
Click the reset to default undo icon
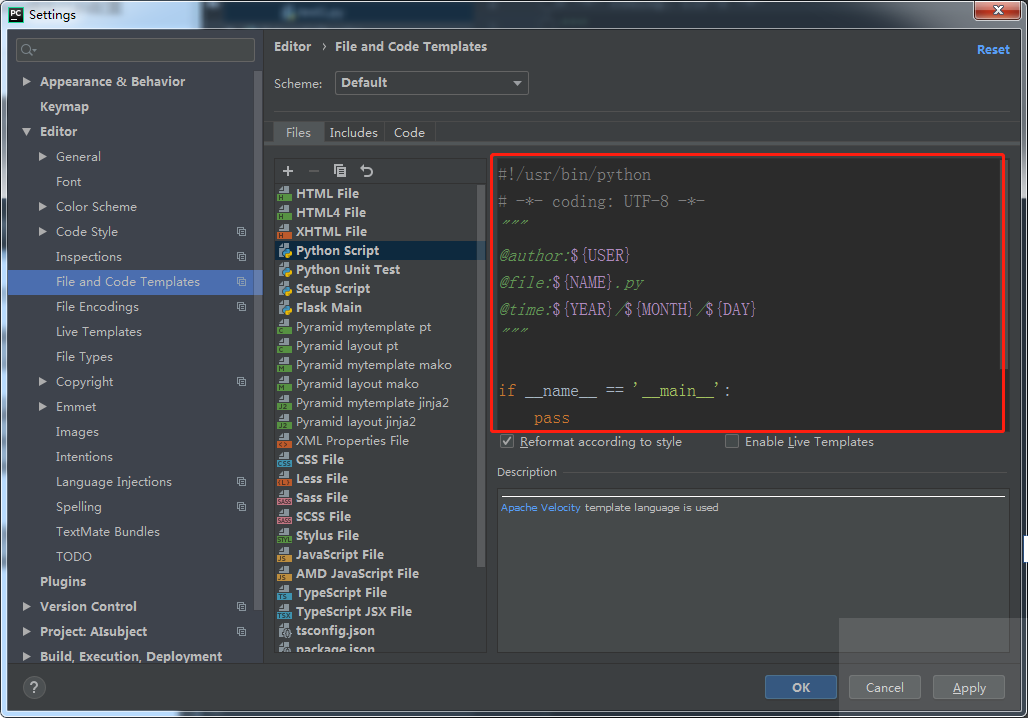click(366, 171)
